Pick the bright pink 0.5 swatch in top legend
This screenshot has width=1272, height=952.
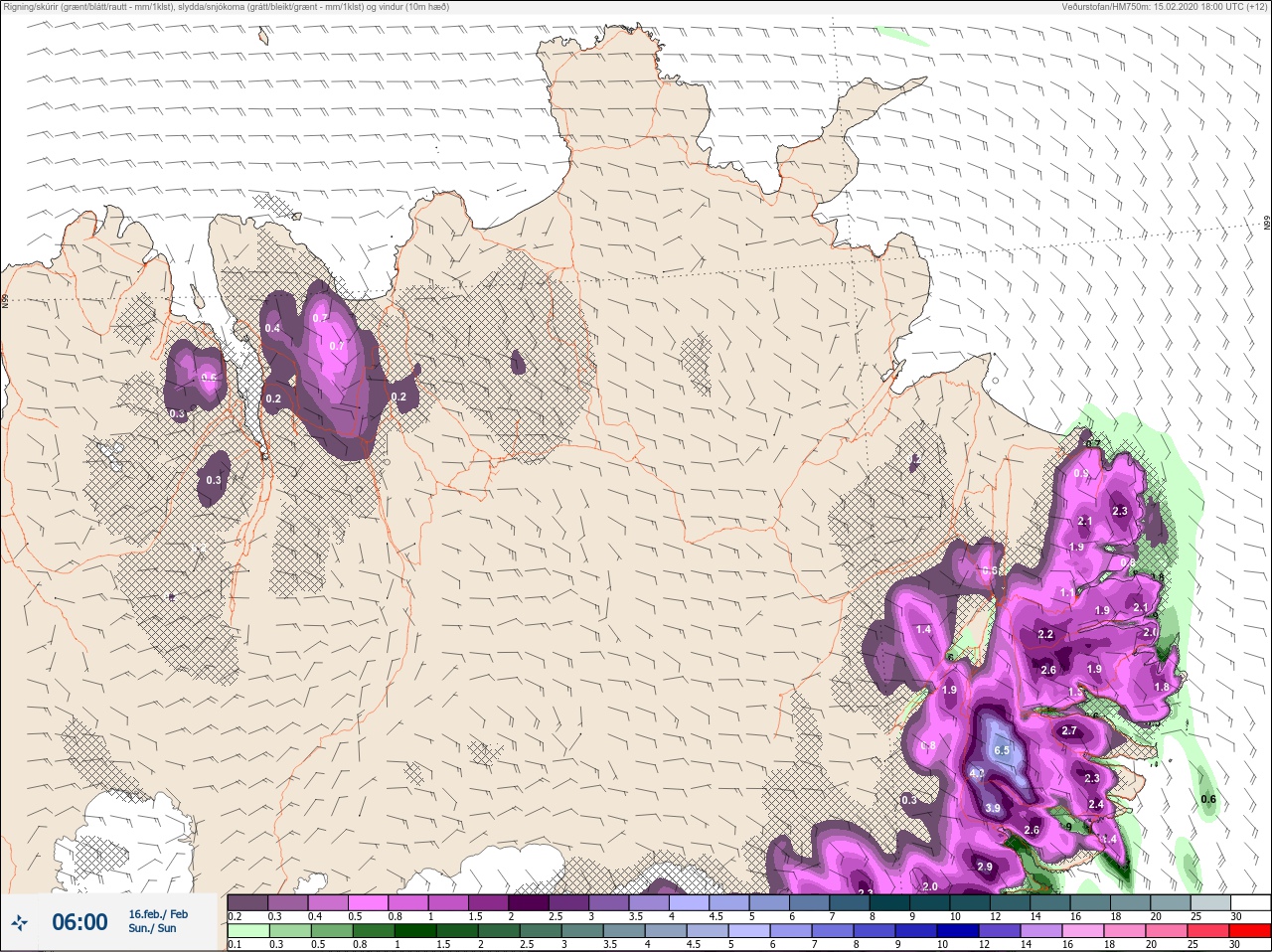(369, 902)
